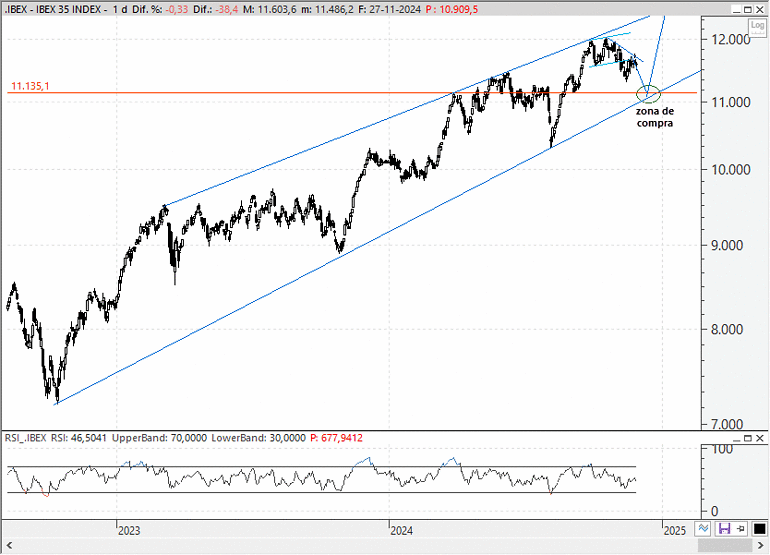
Task: Click the 'RSI_.IBEX' indicator name
Action: point(26,438)
